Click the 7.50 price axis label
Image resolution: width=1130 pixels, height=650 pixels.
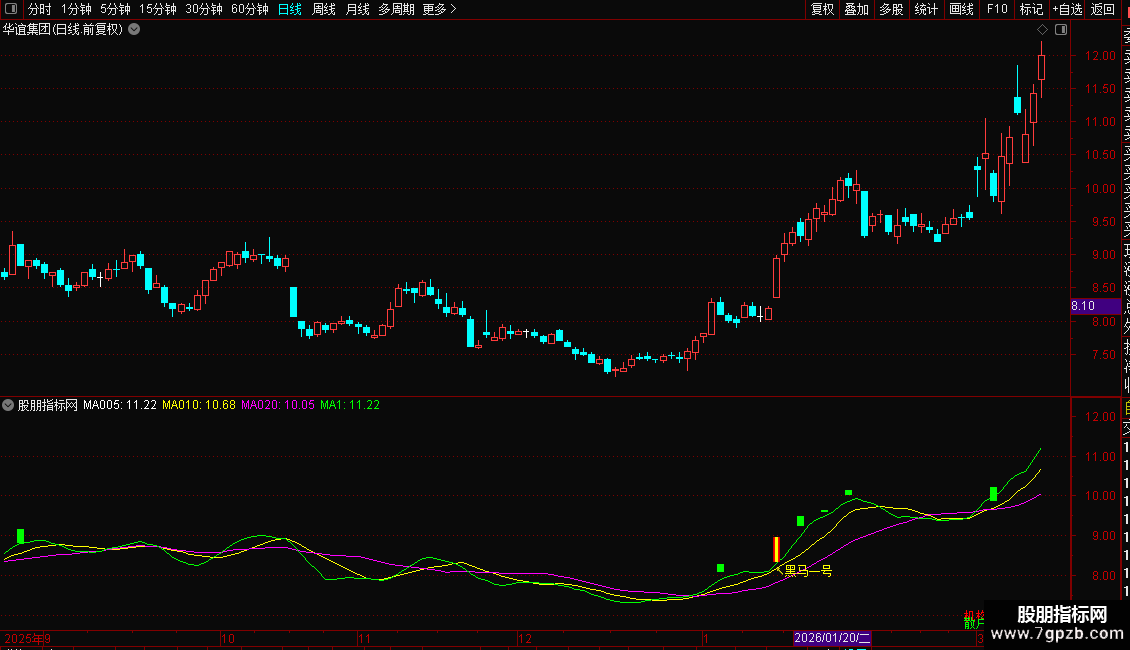pyautogui.click(x=1103, y=355)
